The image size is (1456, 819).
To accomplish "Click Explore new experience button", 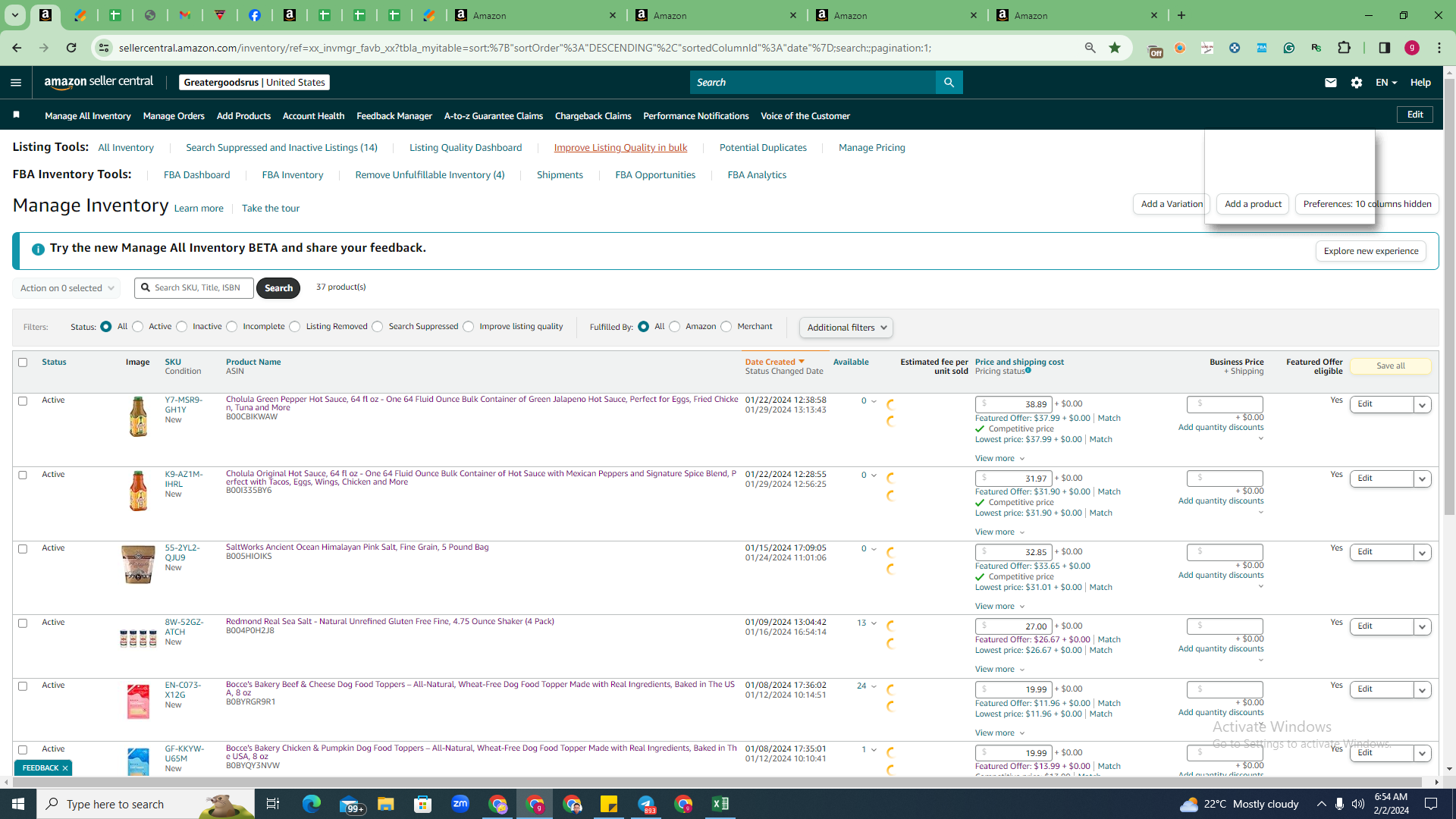I will click(x=1371, y=251).
